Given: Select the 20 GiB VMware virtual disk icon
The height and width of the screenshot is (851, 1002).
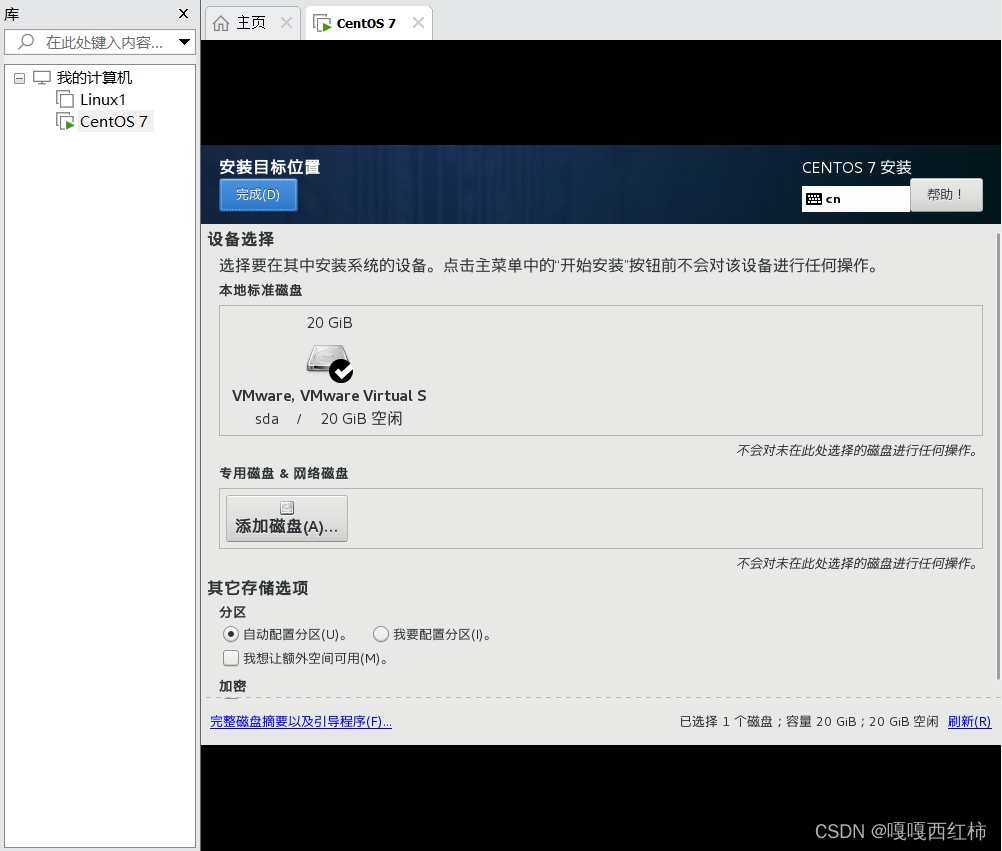Looking at the screenshot, I should (x=329, y=362).
